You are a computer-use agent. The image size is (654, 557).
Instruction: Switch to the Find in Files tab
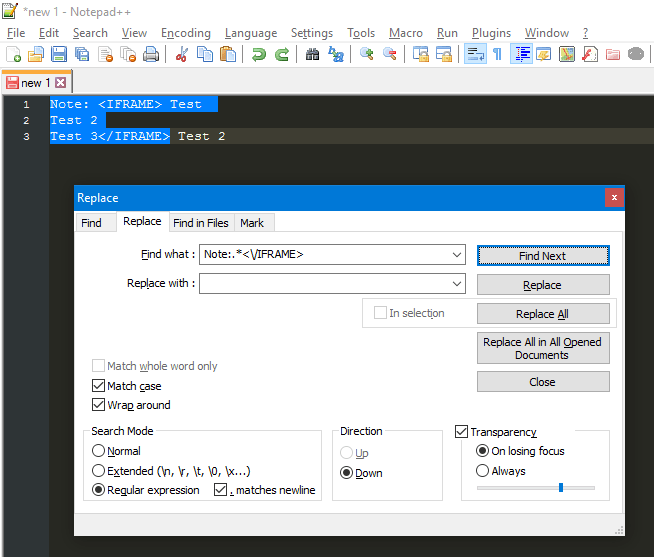pos(200,223)
